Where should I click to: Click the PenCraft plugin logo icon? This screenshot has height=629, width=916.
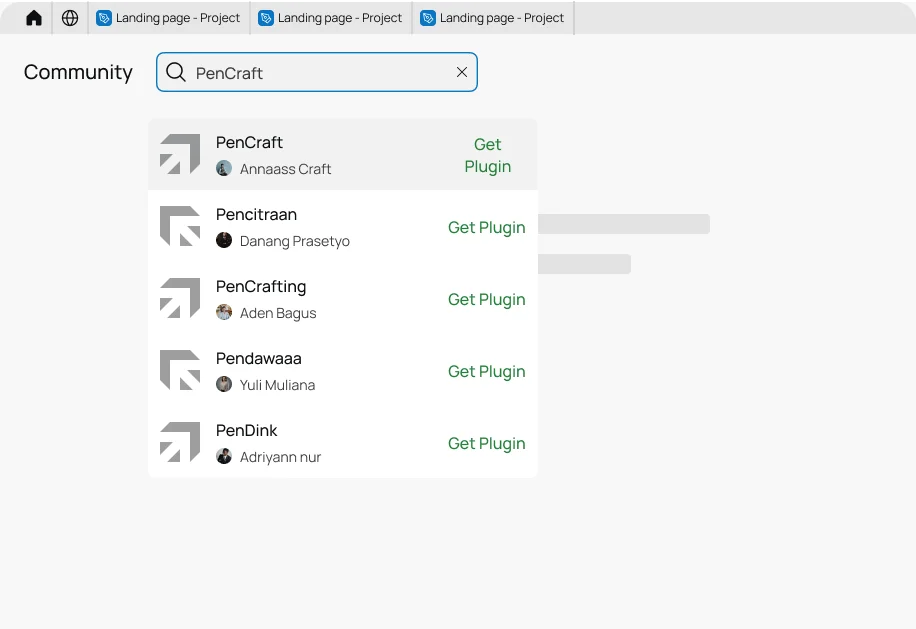(x=180, y=154)
